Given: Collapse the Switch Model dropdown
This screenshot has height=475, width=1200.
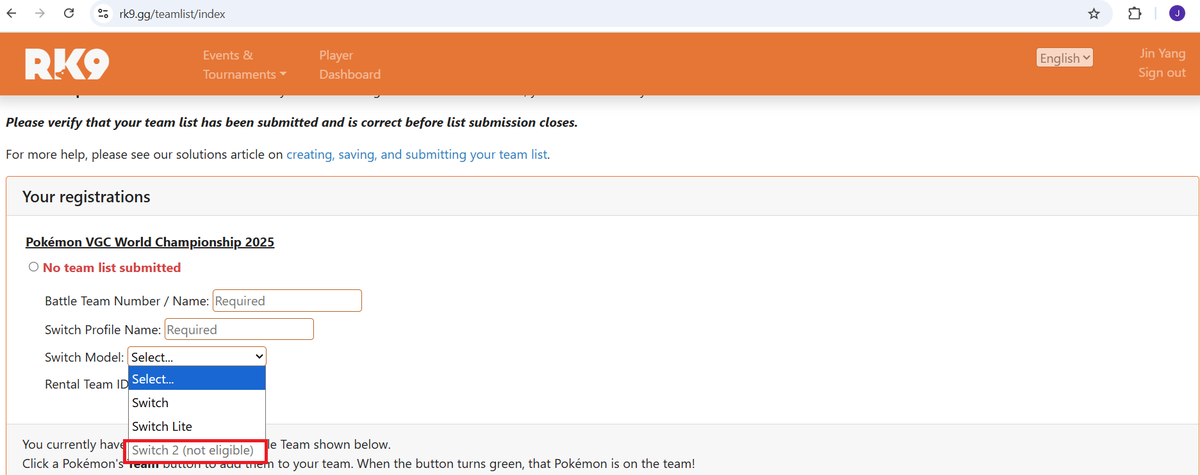Looking at the screenshot, I should click(197, 357).
